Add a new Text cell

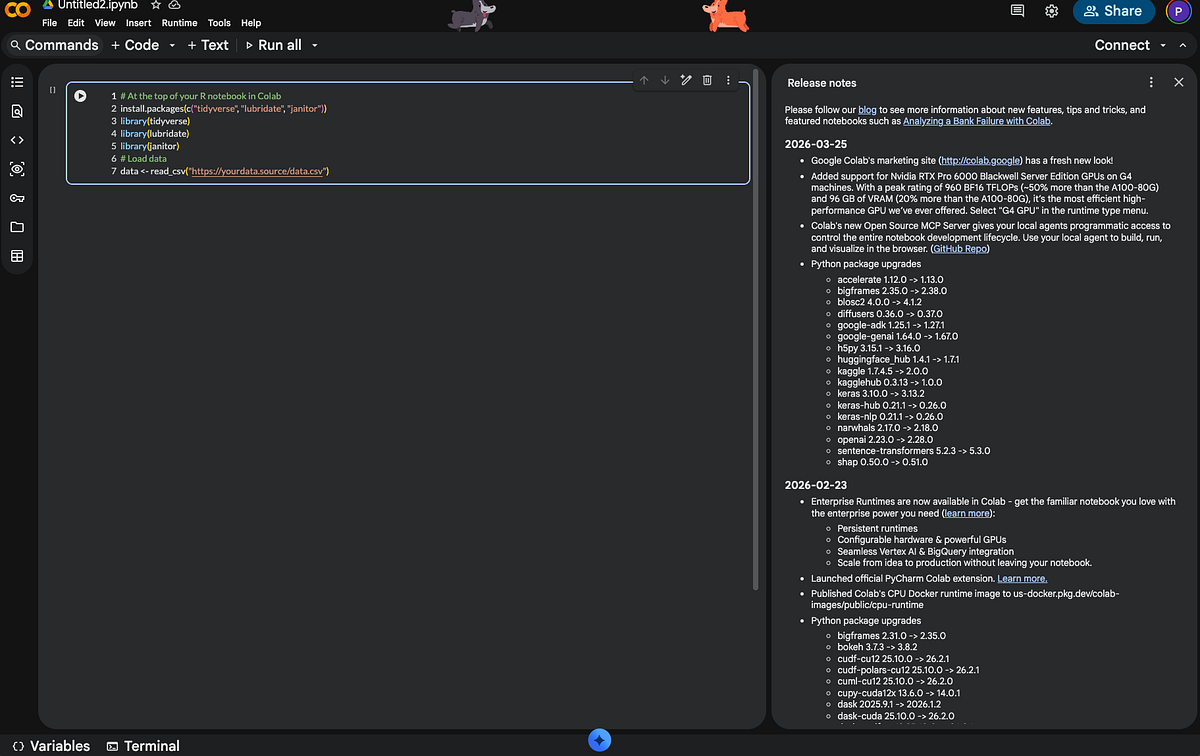tap(208, 45)
